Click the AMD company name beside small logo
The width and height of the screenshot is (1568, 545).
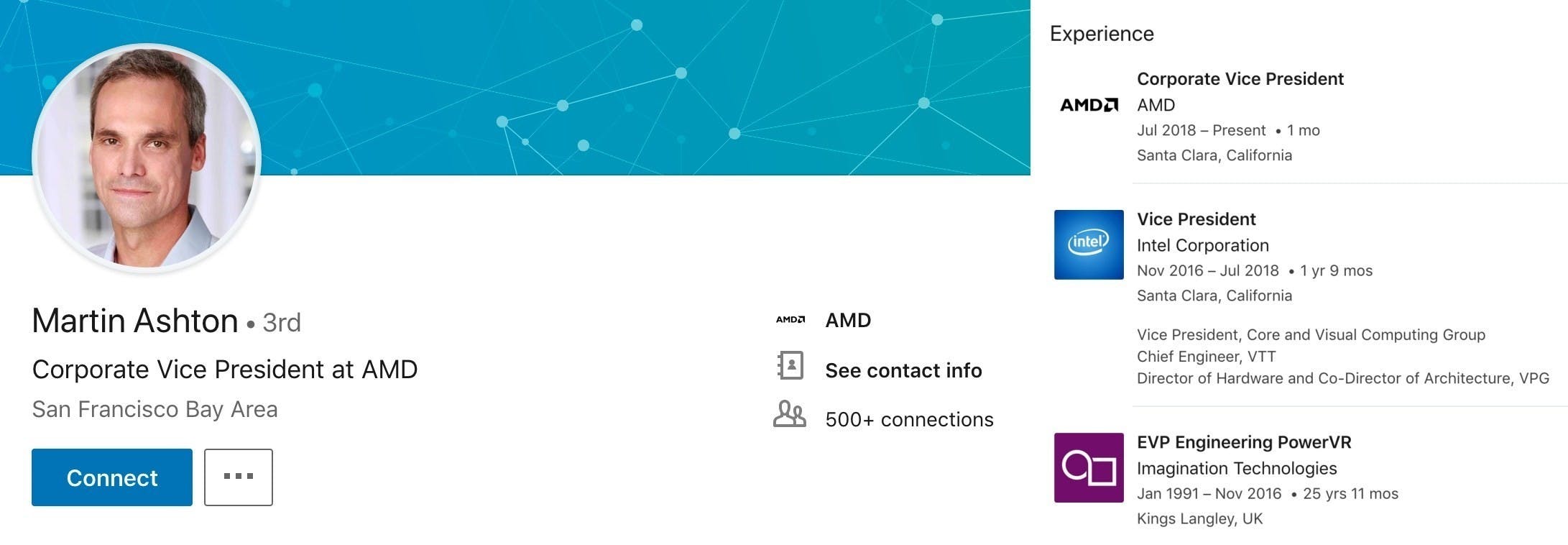[848, 320]
